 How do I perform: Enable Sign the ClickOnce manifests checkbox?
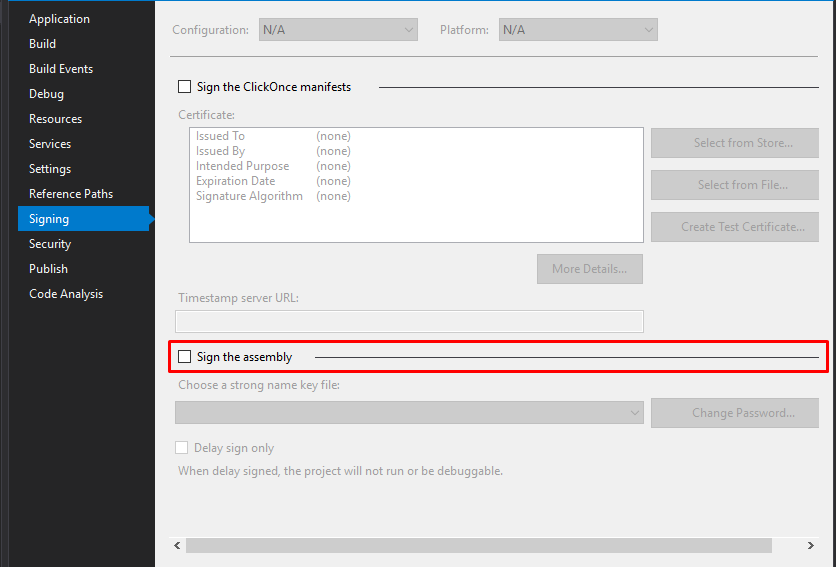click(x=184, y=86)
